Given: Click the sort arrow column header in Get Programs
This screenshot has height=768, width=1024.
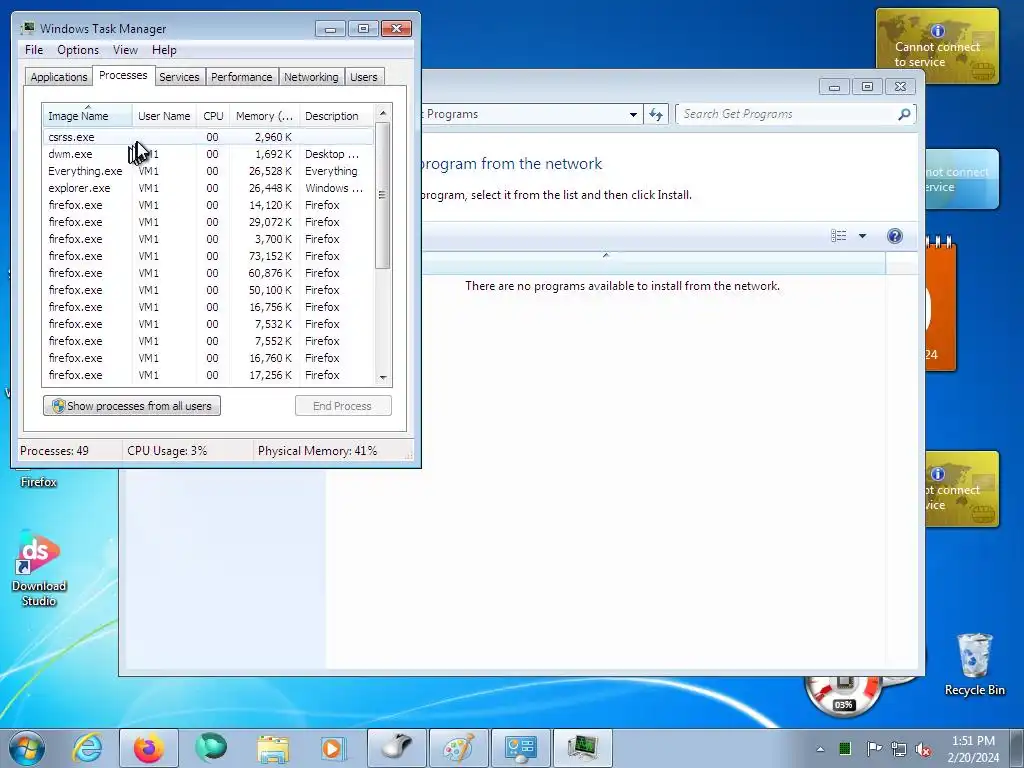Looking at the screenshot, I should 652,263.
